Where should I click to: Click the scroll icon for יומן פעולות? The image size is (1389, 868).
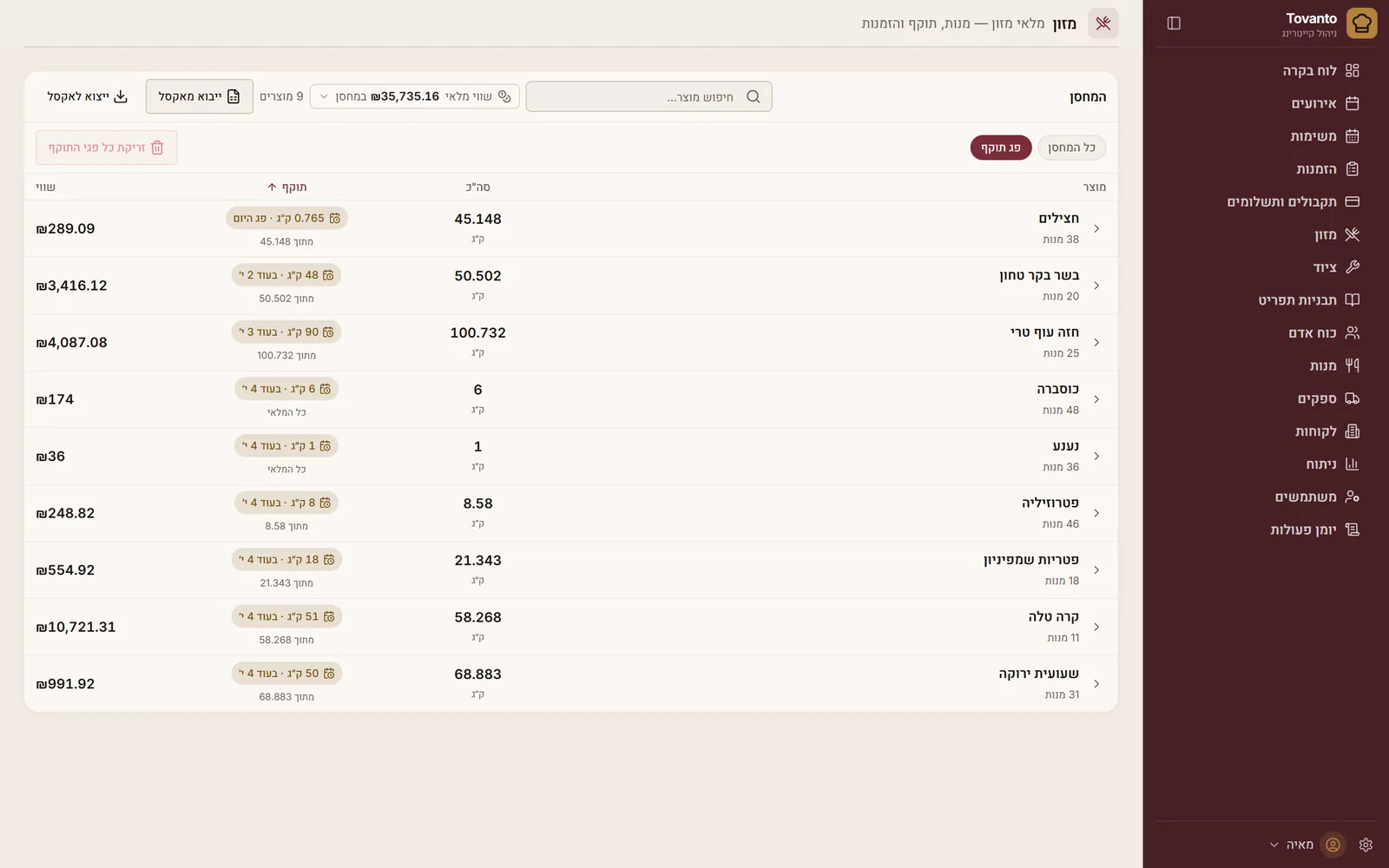tap(1352, 529)
